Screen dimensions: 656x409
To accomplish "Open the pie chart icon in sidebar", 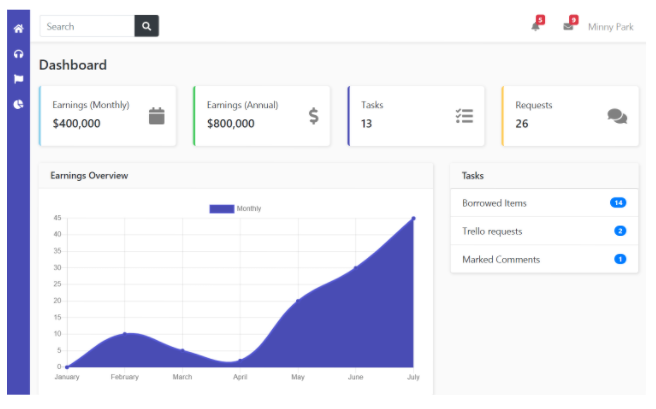I will pos(18,104).
